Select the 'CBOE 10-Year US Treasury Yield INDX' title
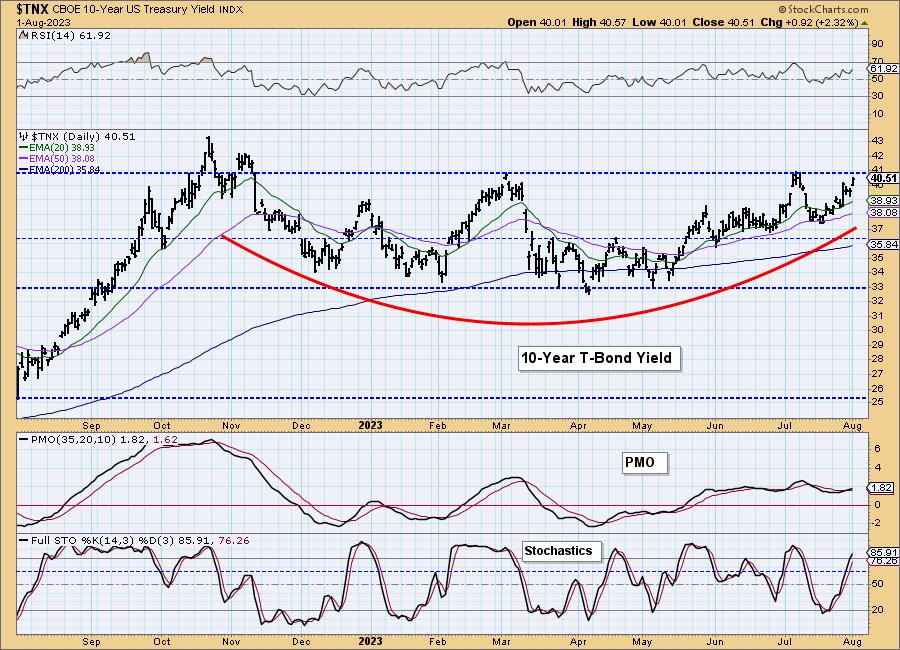This screenshot has width=900, height=650. pyautogui.click(x=148, y=10)
